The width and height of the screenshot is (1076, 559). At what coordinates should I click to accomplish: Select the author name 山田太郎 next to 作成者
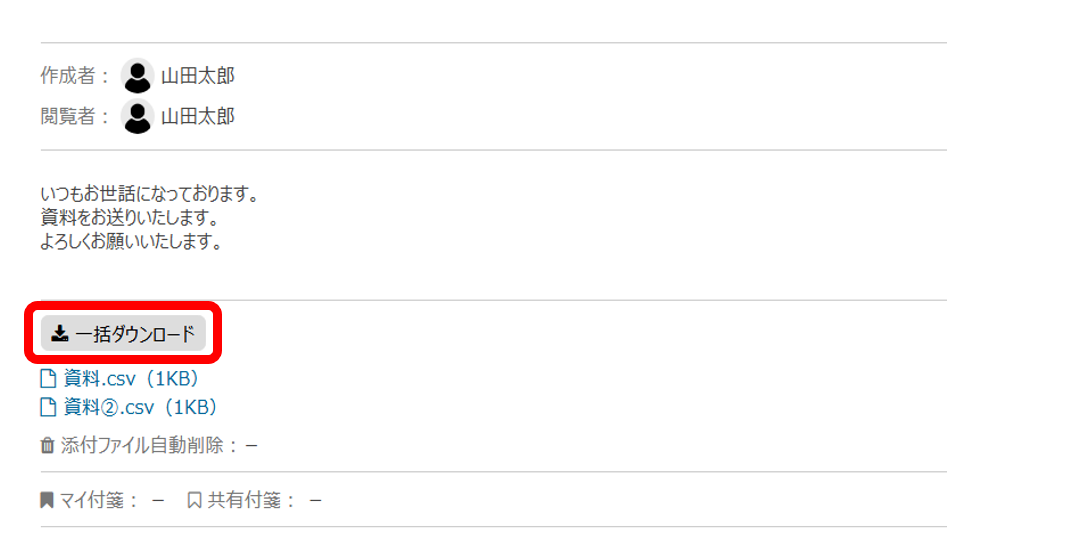click(198, 76)
